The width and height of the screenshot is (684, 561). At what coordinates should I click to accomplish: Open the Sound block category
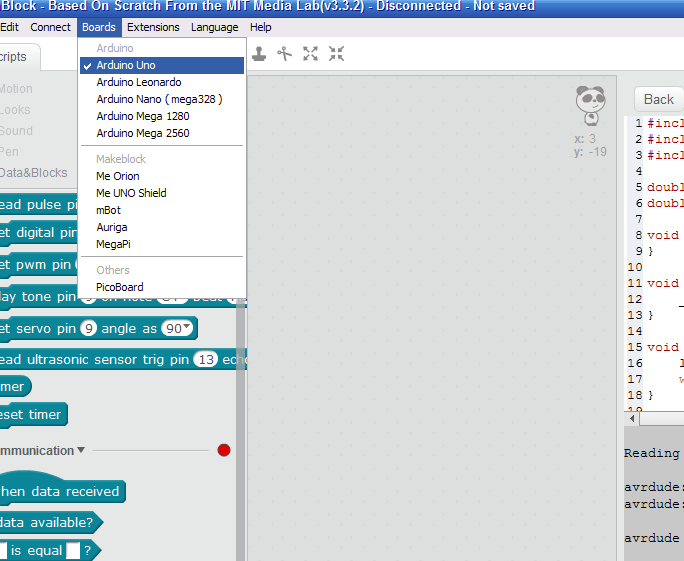[16, 131]
